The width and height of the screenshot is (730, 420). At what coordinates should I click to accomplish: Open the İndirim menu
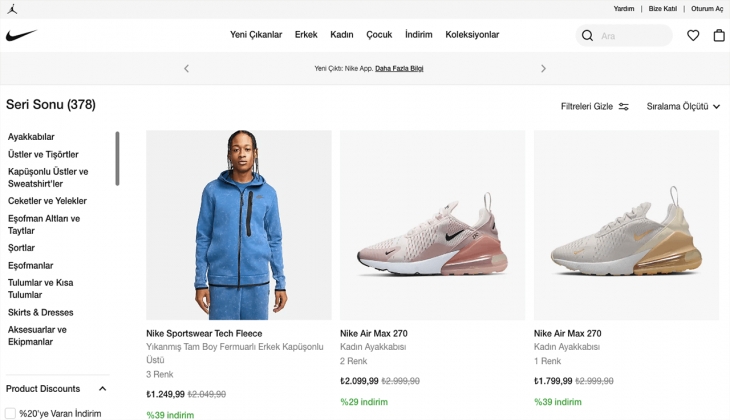point(418,35)
